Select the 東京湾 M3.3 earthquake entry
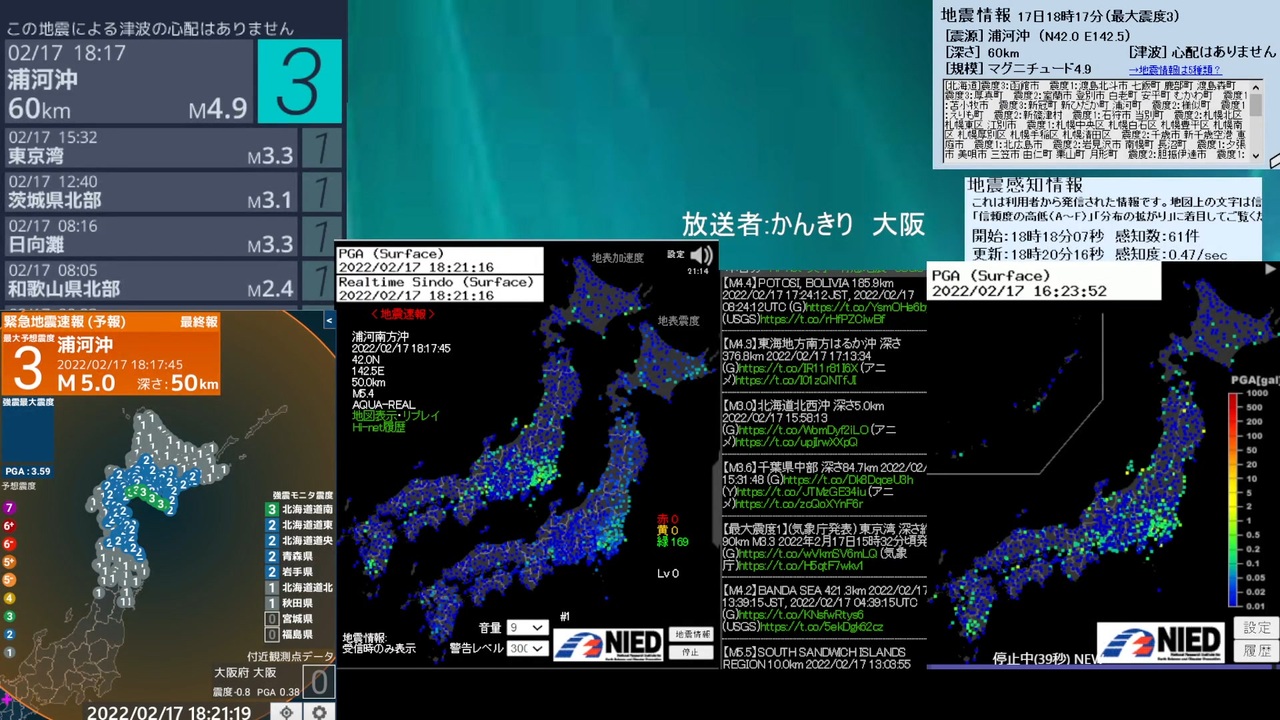Screen dimensions: 1280x720 pos(152,147)
